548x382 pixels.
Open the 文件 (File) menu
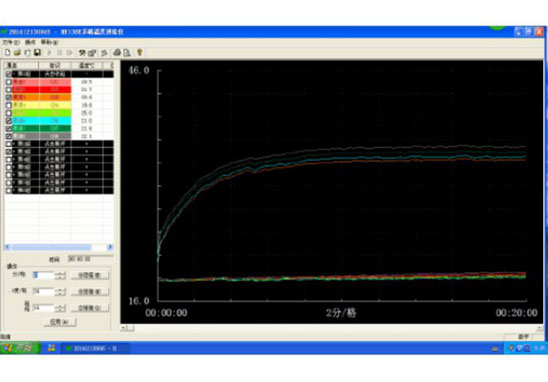point(11,42)
